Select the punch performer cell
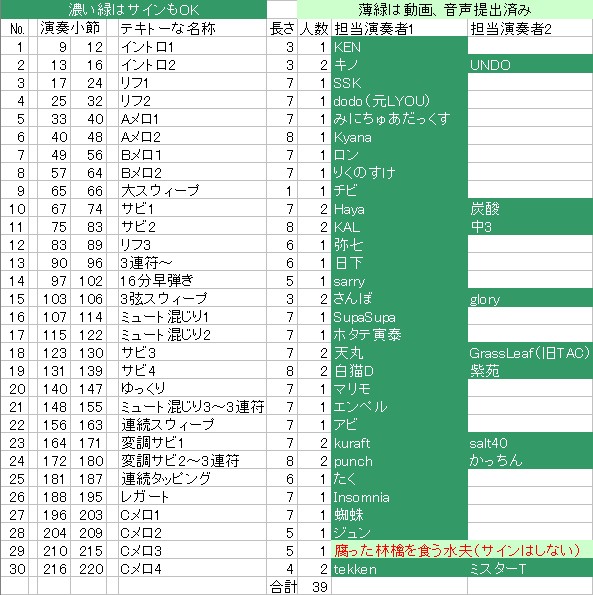Image resolution: width=593 pixels, height=595 pixels. click(400, 461)
